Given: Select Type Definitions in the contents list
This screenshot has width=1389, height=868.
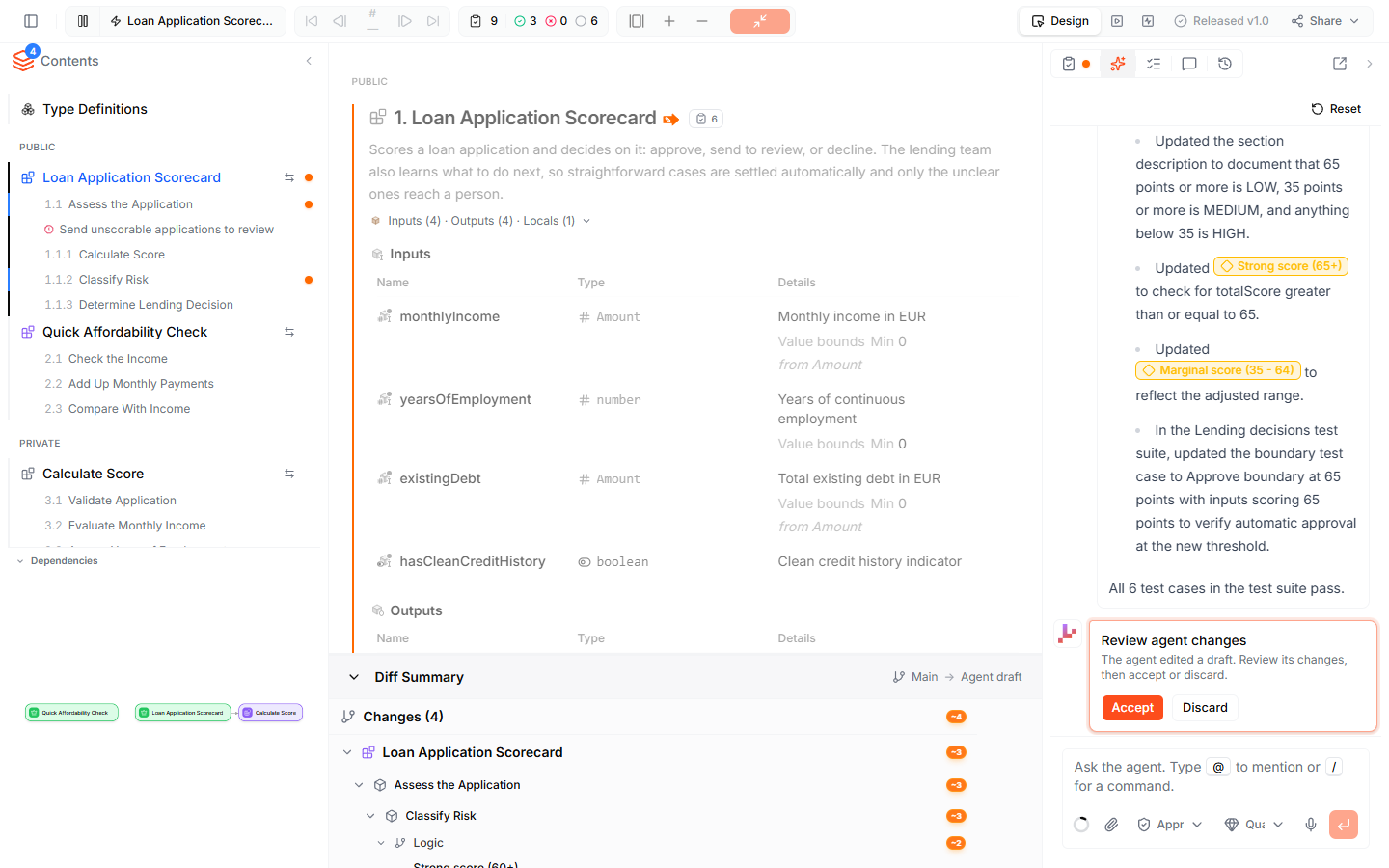Looking at the screenshot, I should pyautogui.click(x=95, y=109).
